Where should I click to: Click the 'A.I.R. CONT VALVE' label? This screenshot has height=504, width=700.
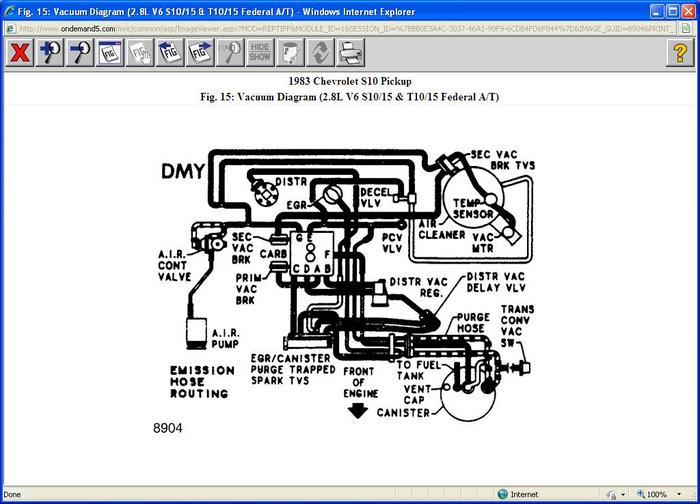click(175, 266)
